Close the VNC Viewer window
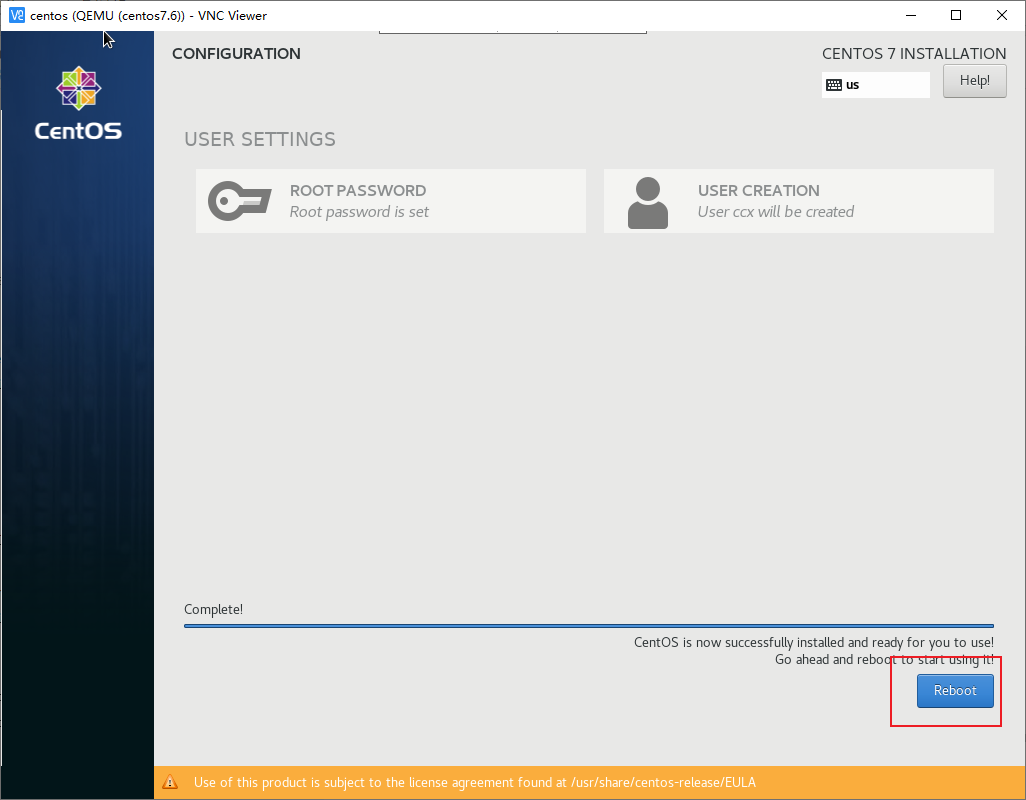 click(x=1002, y=16)
